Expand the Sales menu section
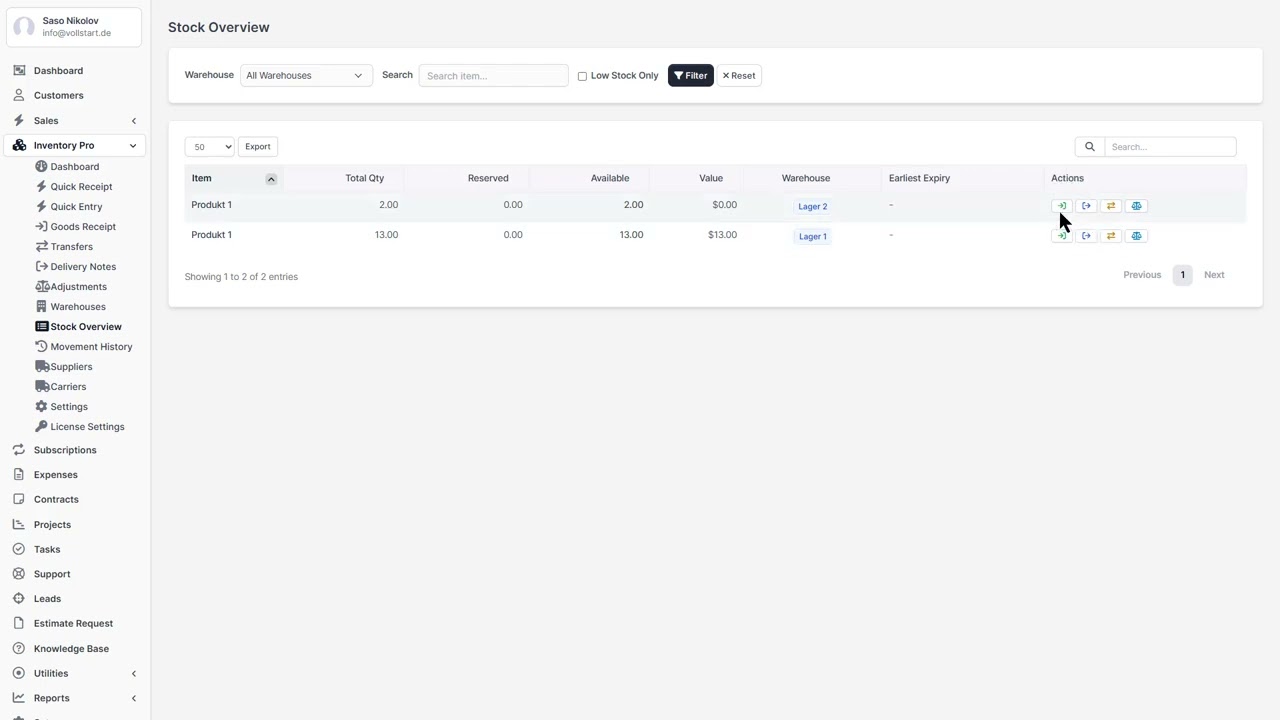This screenshot has height=720, width=1280. (134, 121)
